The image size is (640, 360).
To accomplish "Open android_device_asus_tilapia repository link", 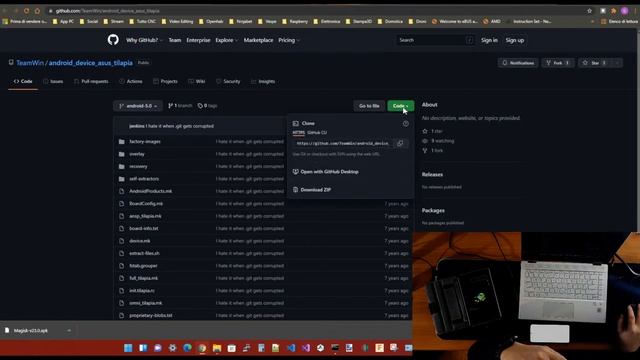I will [x=91, y=63].
